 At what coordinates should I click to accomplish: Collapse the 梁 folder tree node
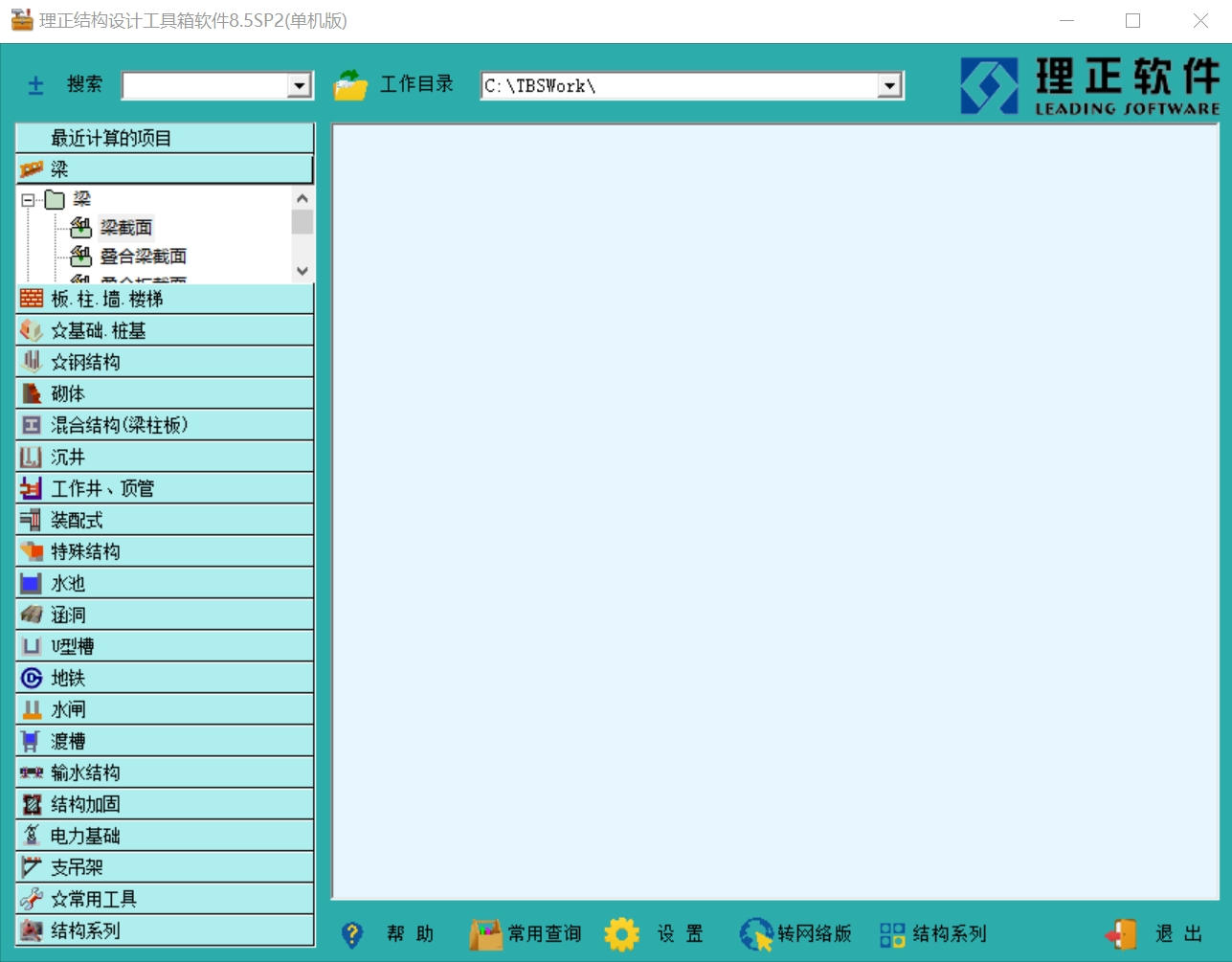tap(28, 200)
